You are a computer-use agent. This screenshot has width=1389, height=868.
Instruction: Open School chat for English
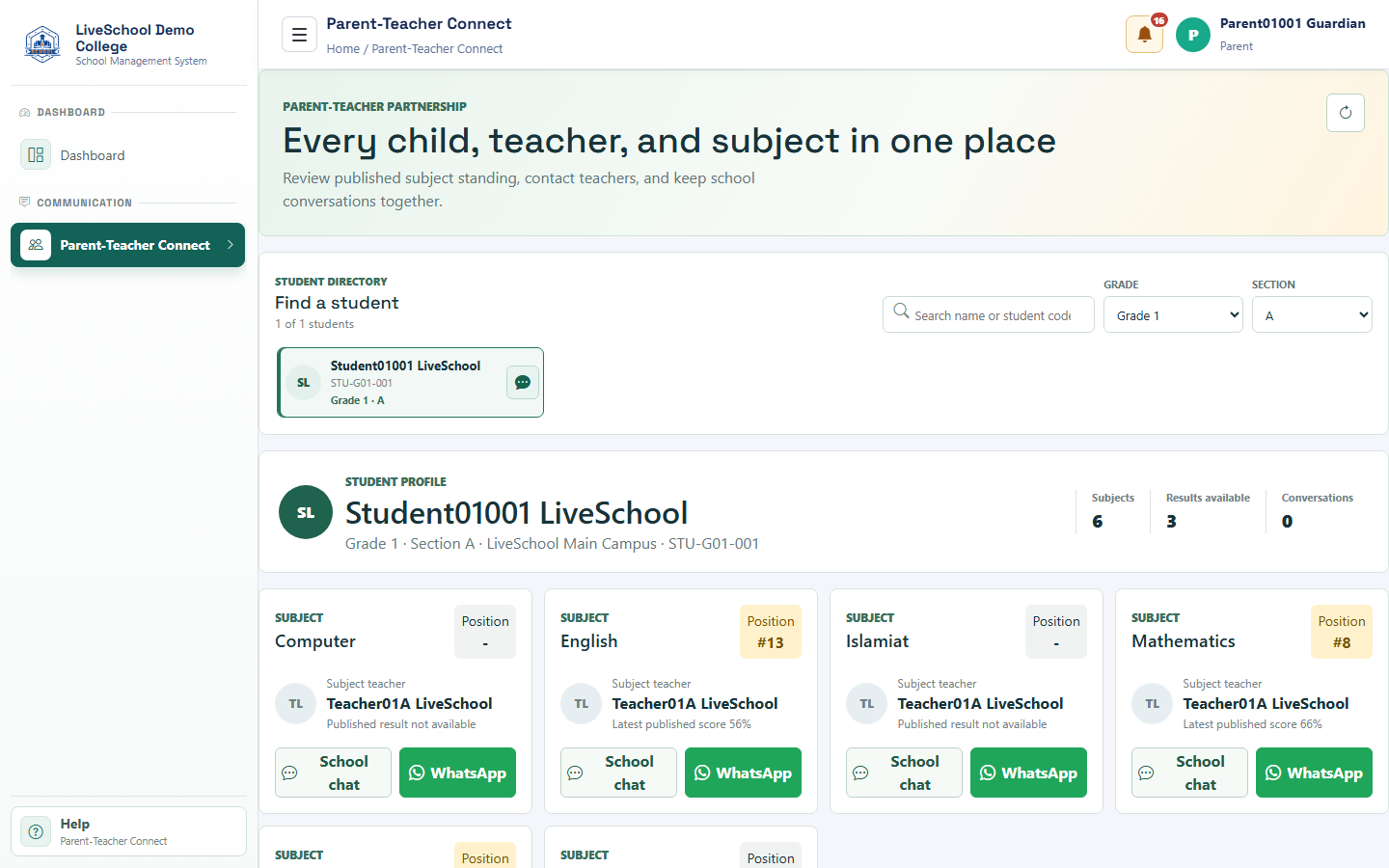618,773
